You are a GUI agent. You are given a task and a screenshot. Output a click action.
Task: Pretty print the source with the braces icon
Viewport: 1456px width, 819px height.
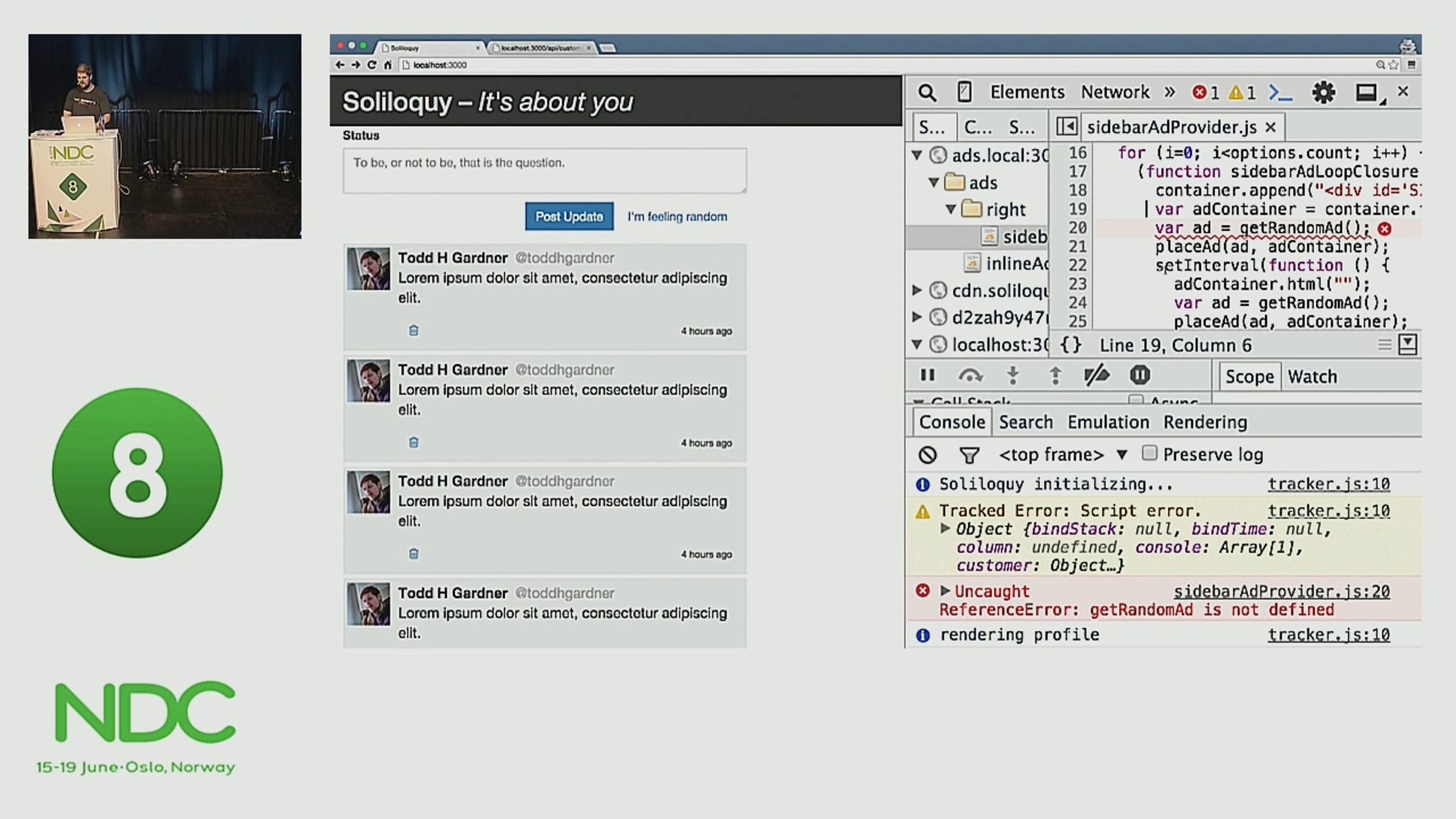(x=1071, y=345)
